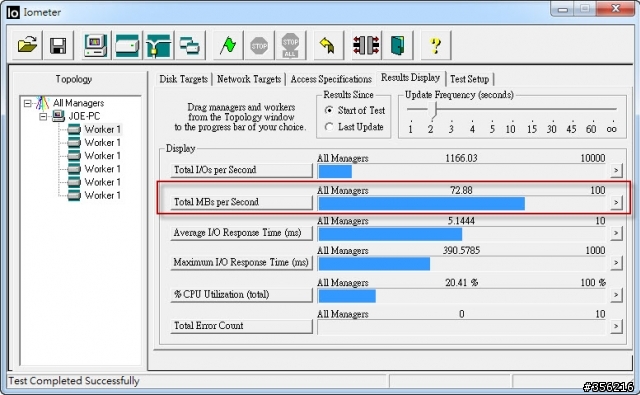Reset workers with yellow arrow icon

tap(328, 45)
